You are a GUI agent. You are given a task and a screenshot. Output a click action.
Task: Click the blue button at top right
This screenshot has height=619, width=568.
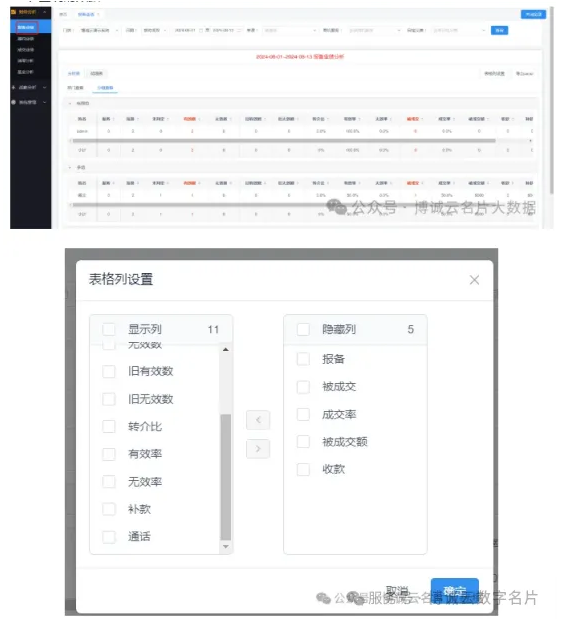pyautogui.click(x=533, y=14)
